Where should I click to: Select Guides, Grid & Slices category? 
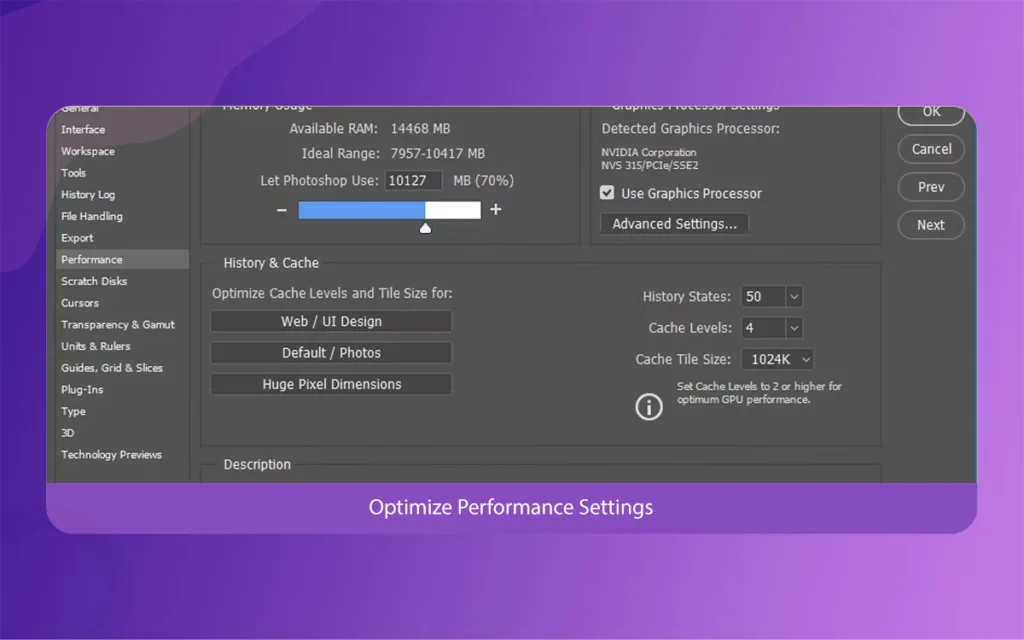(x=112, y=368)
